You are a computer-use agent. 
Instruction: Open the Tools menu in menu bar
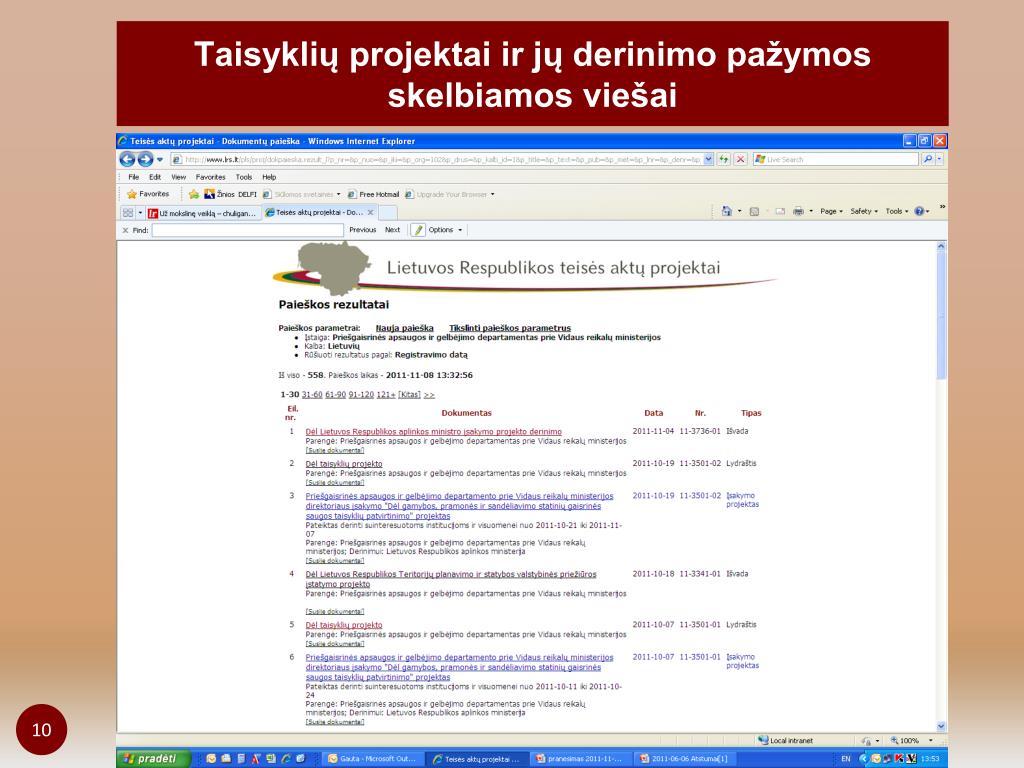point(244,177)
